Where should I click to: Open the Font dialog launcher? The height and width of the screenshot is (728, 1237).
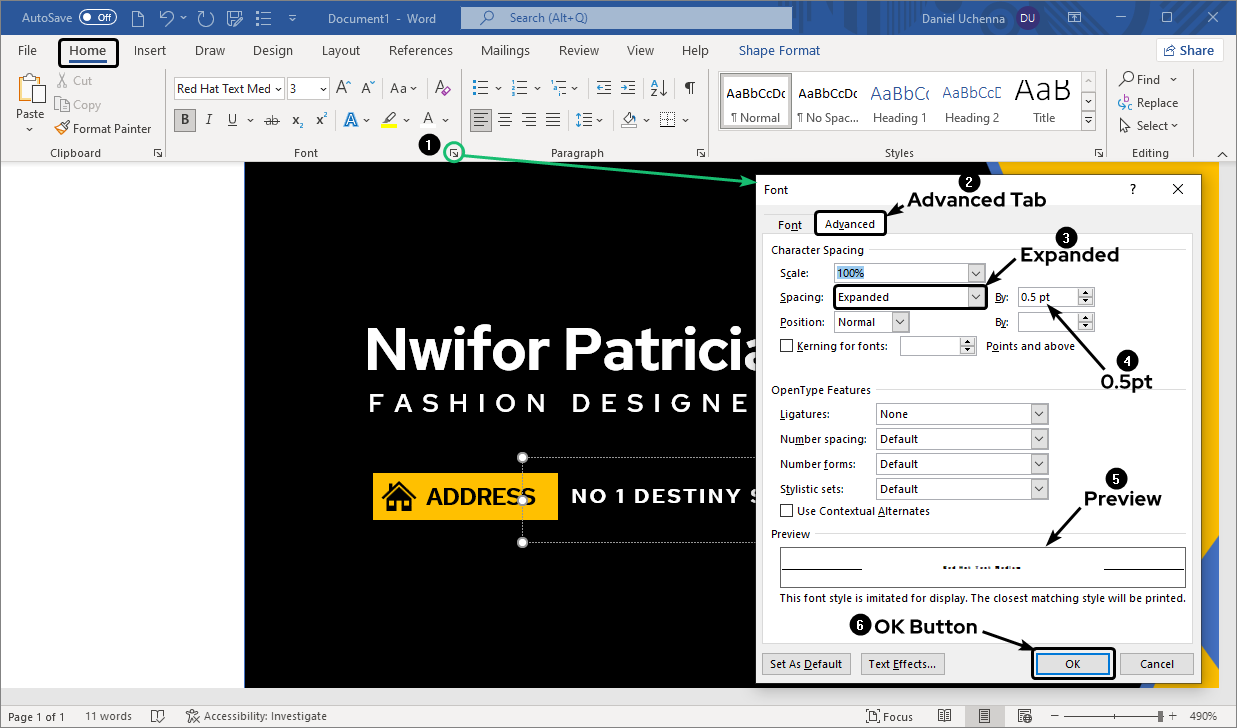click(454, 153)
